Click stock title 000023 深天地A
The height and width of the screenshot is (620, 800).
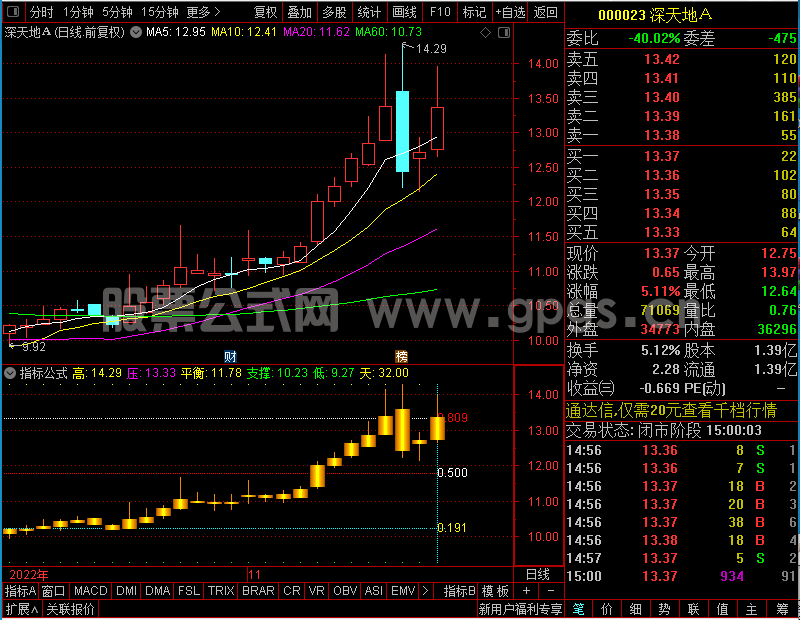pos(655,15)
